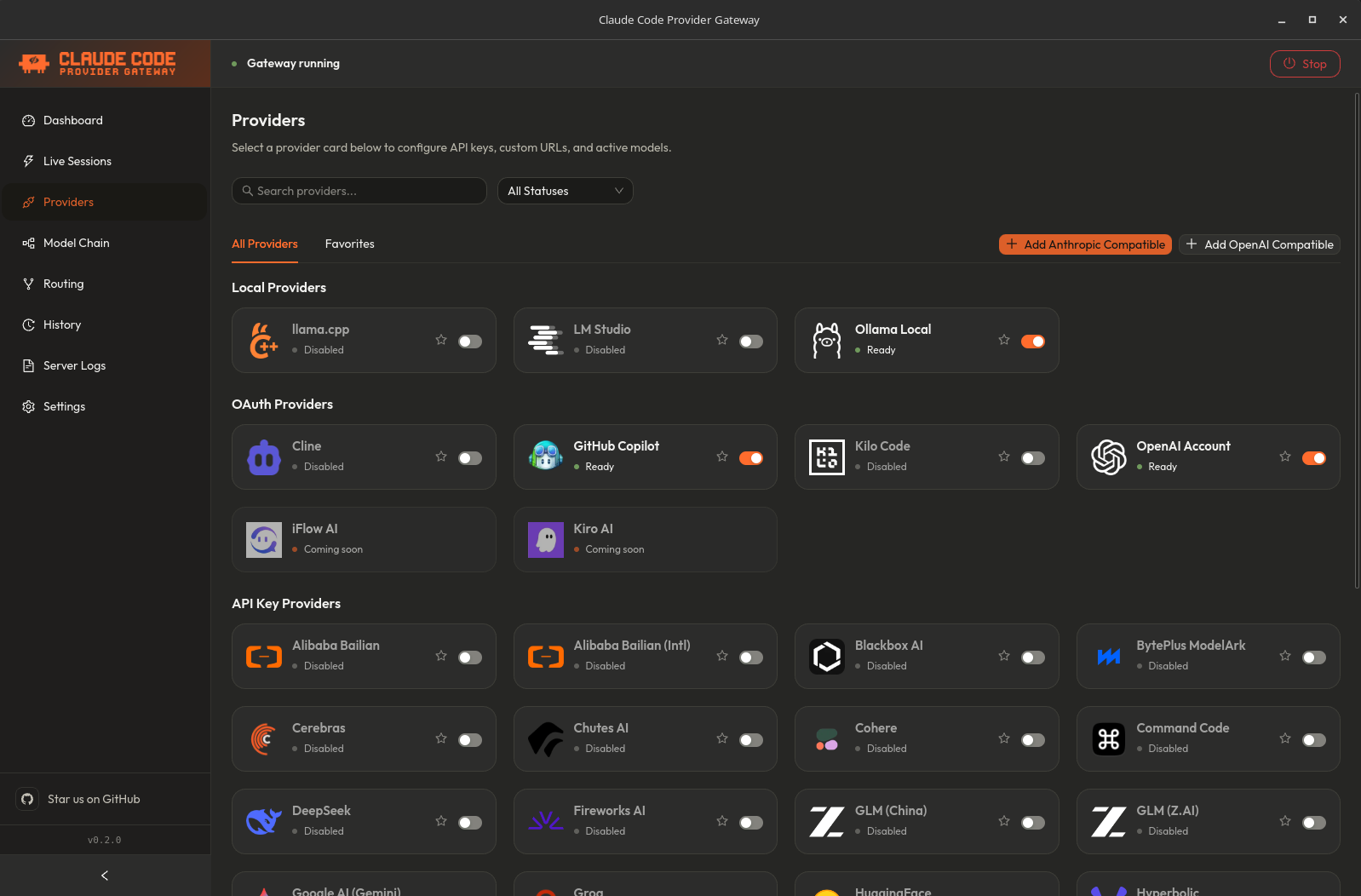Open Server Logs page
The height and width of the screenshot is (896, 1361).
tap(105, 365)
